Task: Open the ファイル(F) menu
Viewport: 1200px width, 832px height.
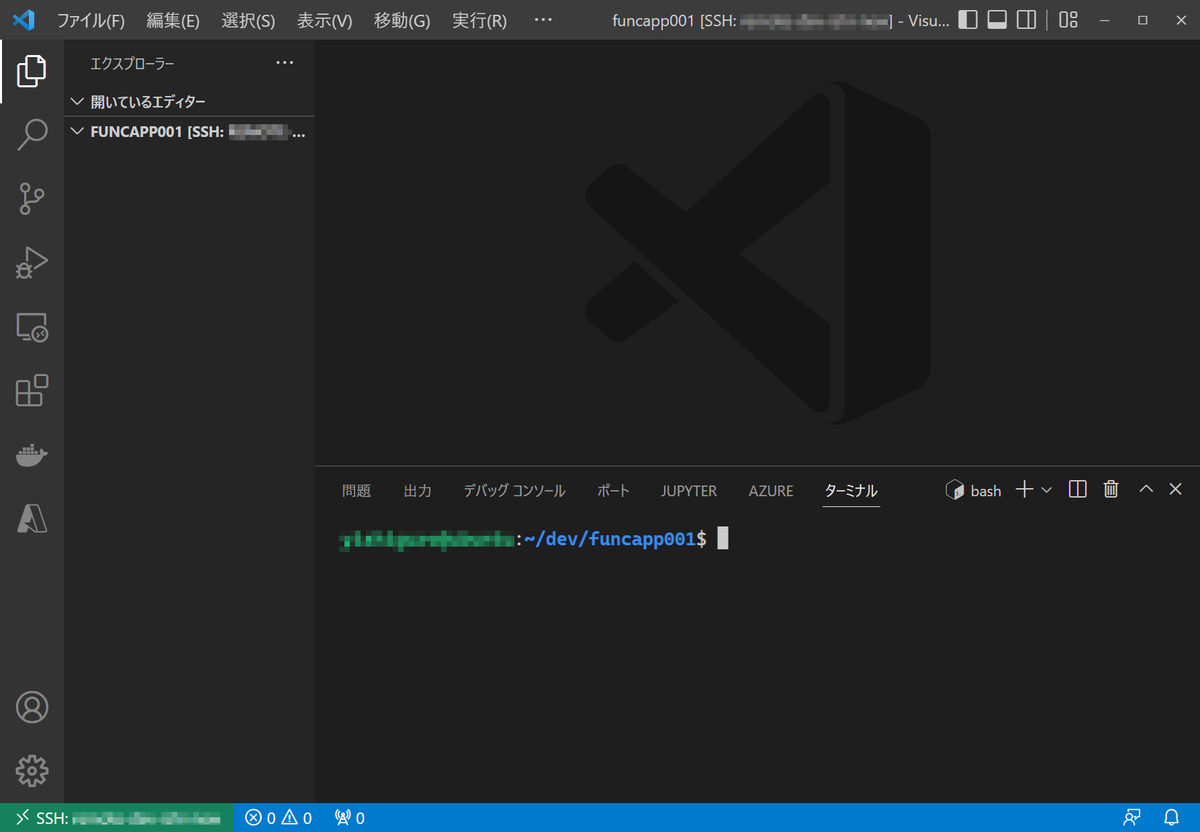Action: (x=91, y=20)
